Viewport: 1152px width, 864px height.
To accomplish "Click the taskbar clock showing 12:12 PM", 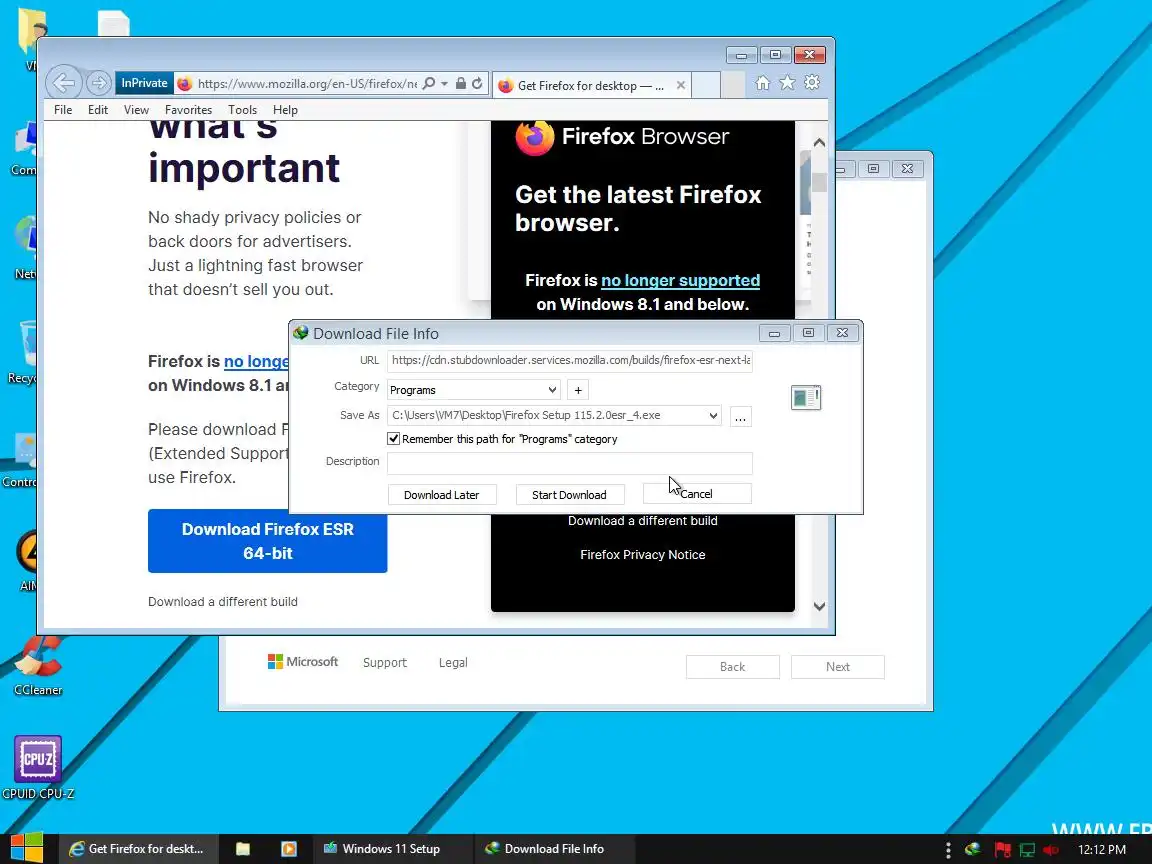I will (1102, 849).
